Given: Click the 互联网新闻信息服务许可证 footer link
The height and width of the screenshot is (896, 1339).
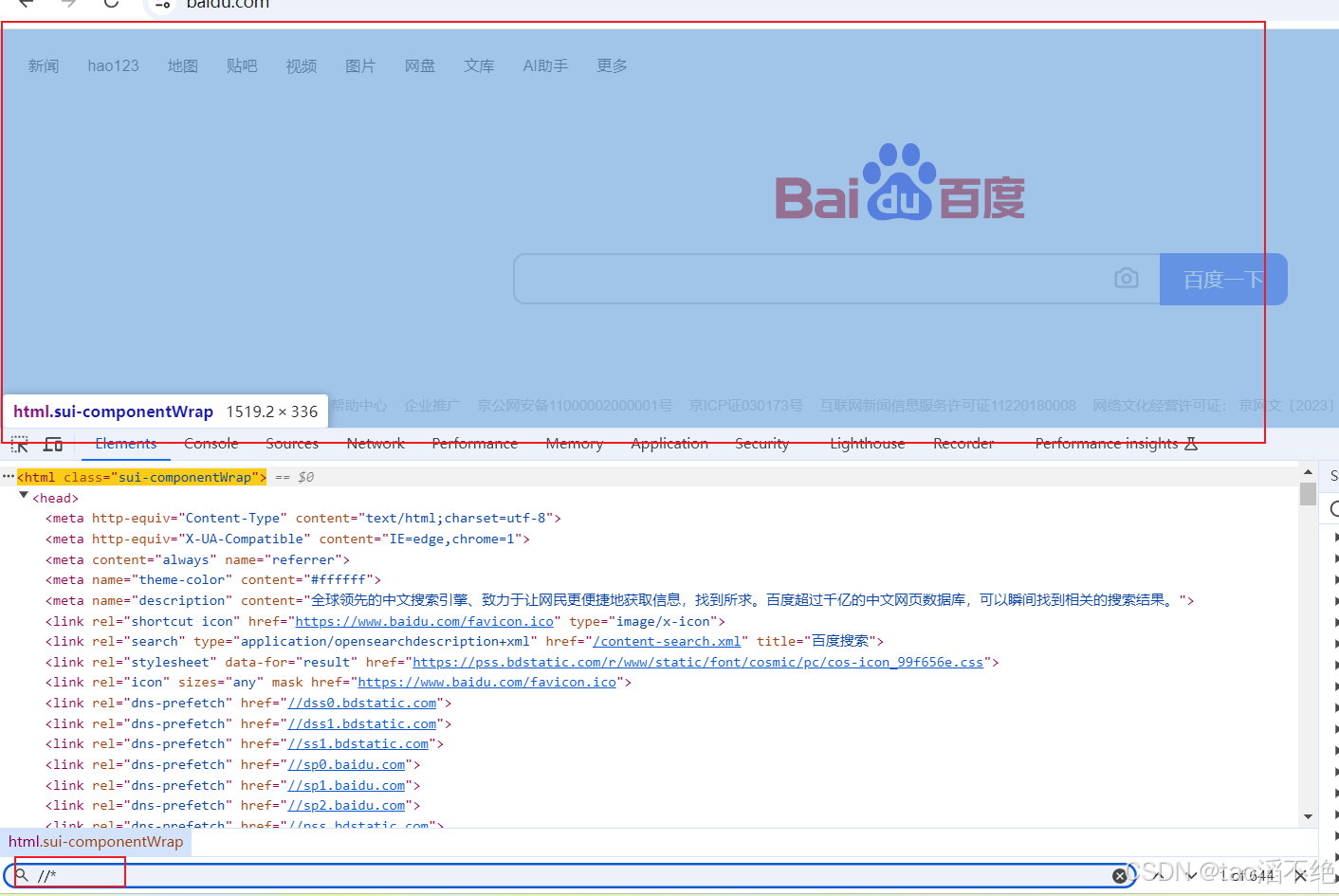Looking at the screenshot, I should [948, 406].
